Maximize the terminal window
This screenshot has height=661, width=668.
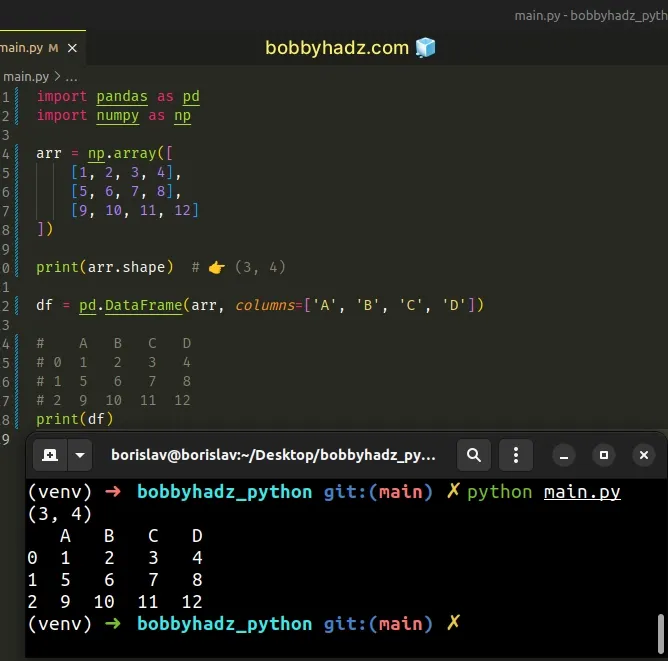click(604, 455)
